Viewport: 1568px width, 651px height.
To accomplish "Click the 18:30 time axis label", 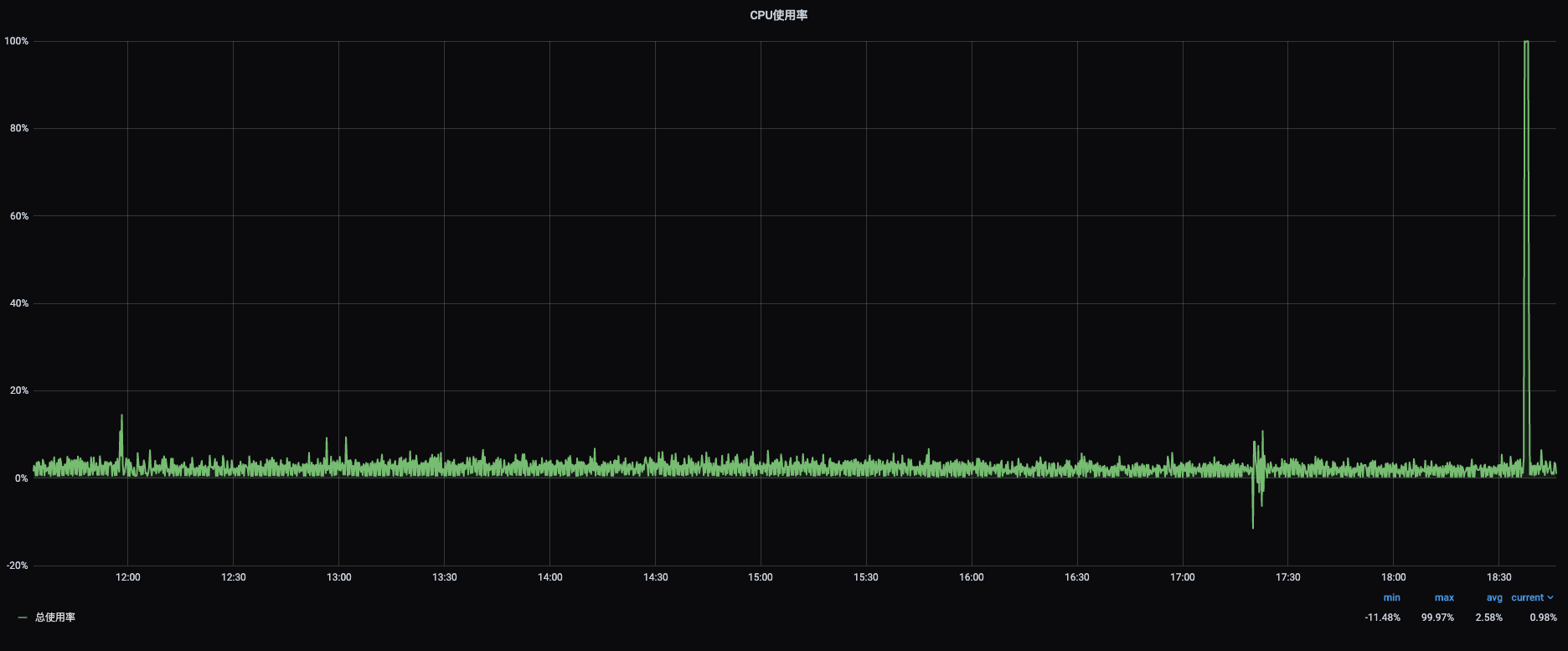I will click(1499, 577).
